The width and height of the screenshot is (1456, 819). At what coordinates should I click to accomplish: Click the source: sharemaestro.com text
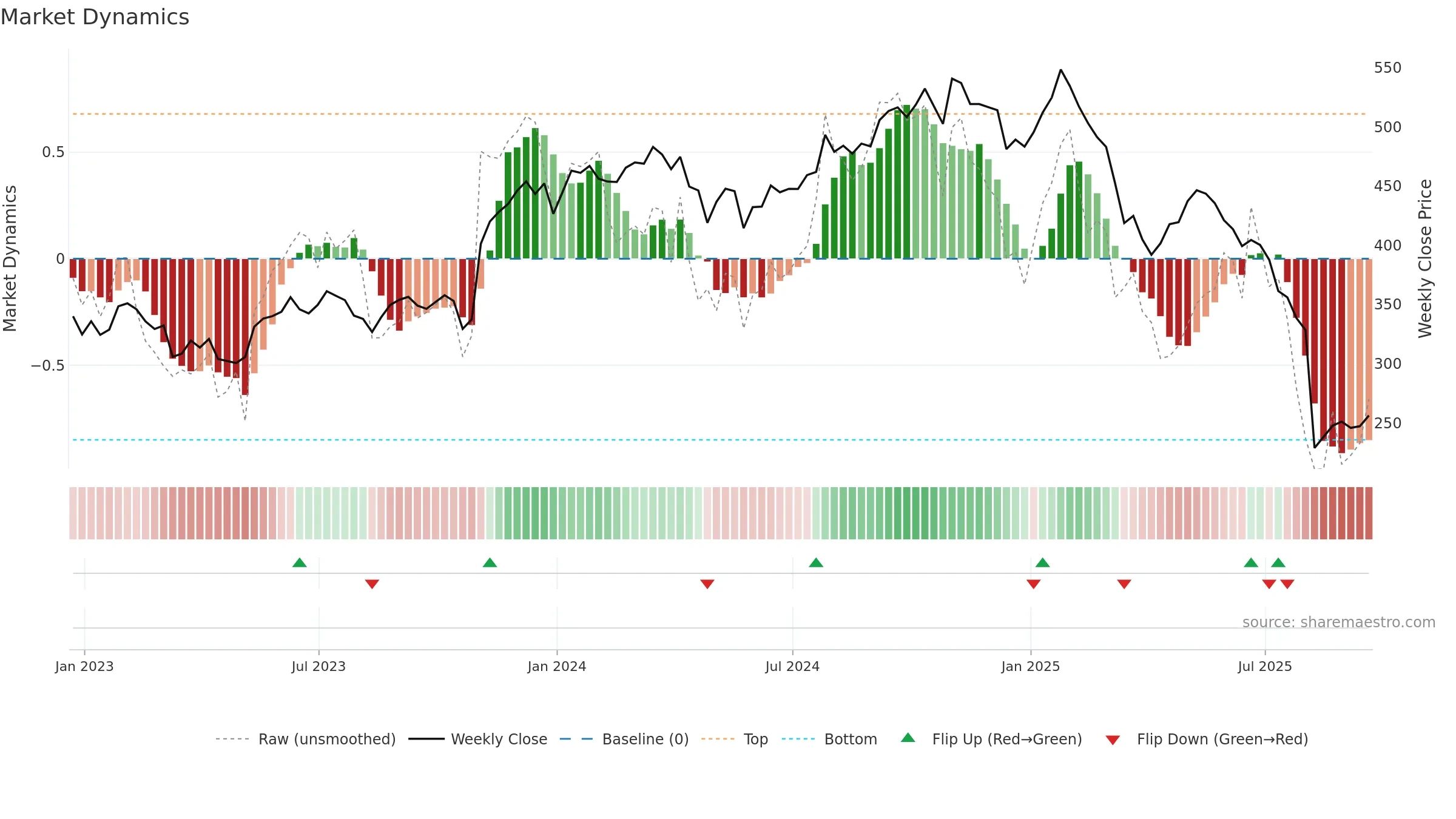(x=1339, y=622)
